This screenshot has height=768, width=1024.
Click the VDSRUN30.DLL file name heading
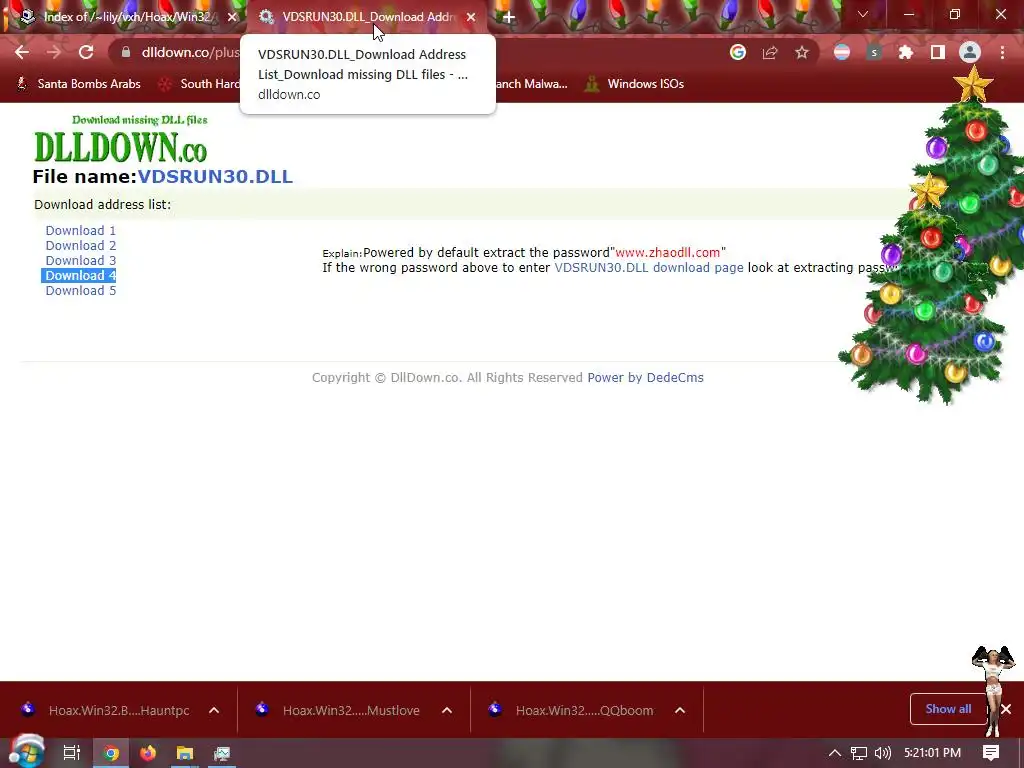215,177
